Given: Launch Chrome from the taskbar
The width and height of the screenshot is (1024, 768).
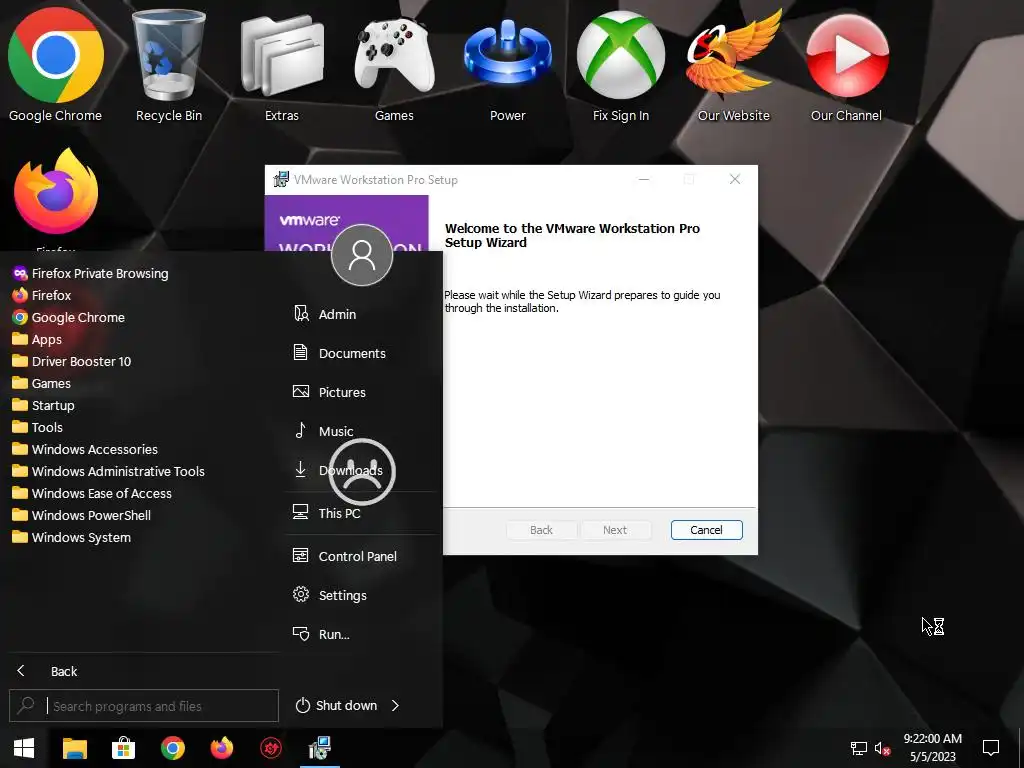Looking at the screenshot, I should point(172,748).
